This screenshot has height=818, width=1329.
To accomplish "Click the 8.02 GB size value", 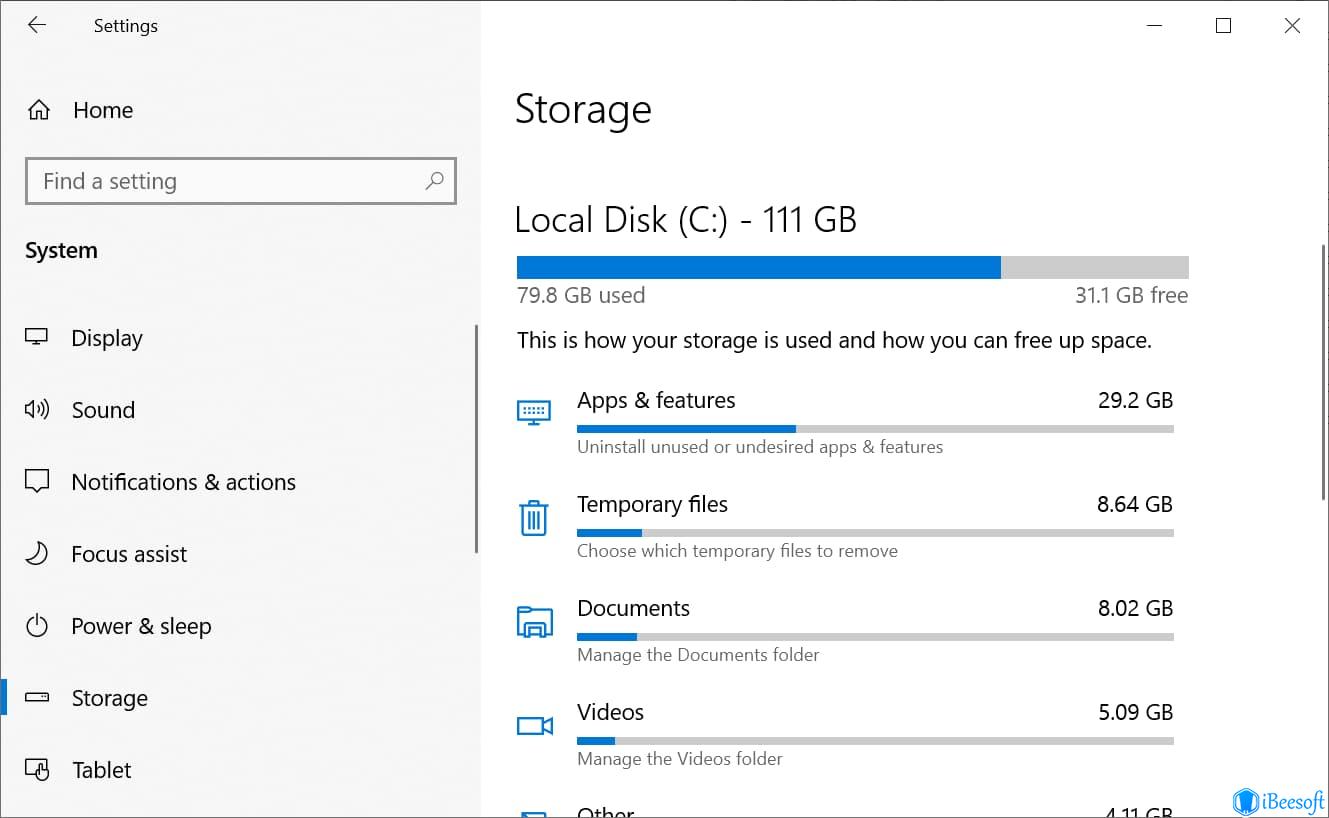I will click(1135, 609).
